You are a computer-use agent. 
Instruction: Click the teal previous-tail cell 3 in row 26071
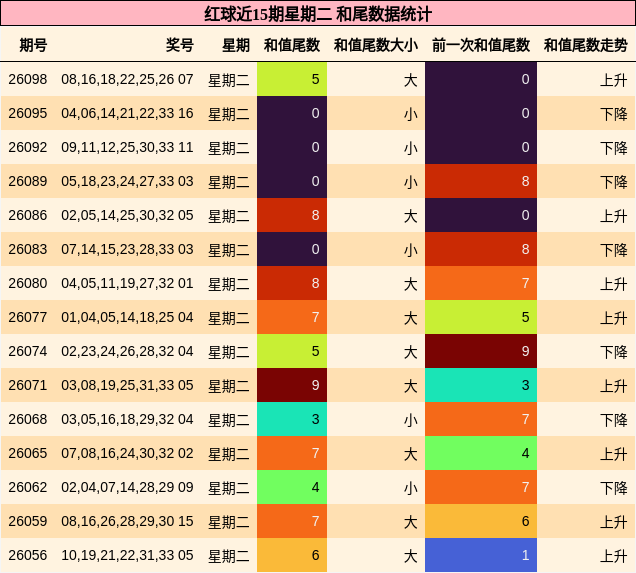pyautogui.click(x=481, y=385)
